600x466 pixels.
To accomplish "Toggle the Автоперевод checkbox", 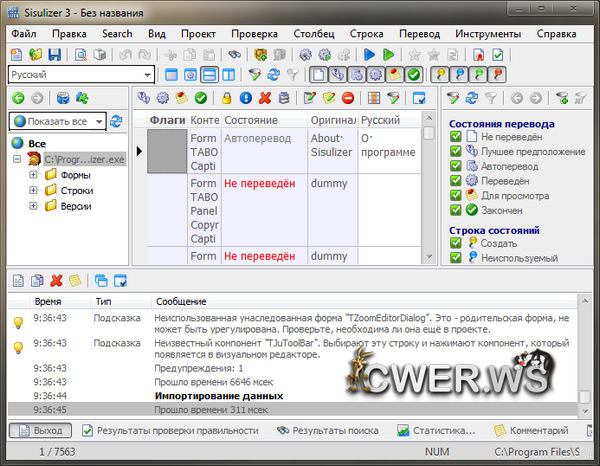I will pos(455,166).
